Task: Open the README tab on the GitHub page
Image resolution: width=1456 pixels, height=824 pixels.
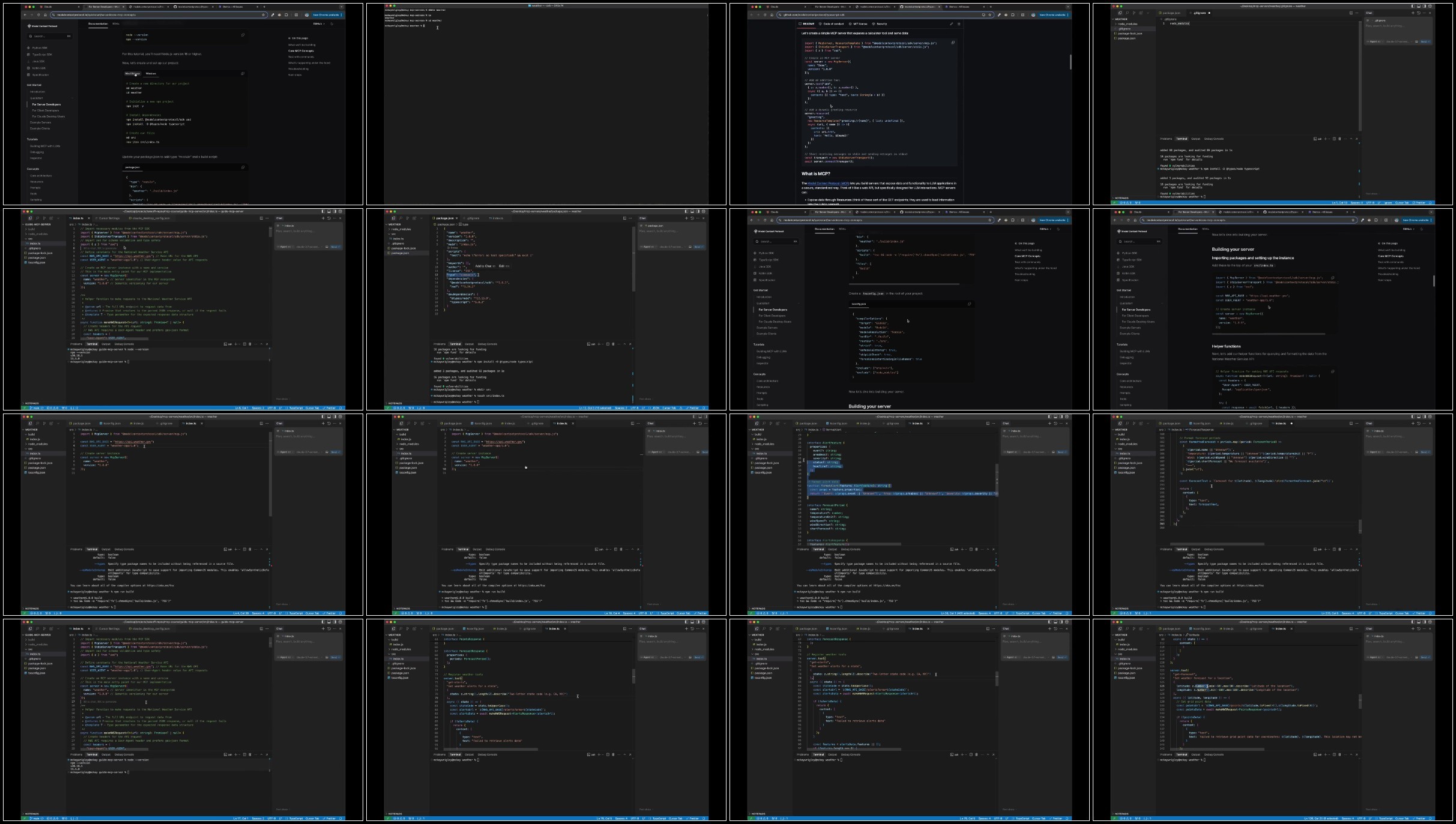Action: (x=808, y=24)
